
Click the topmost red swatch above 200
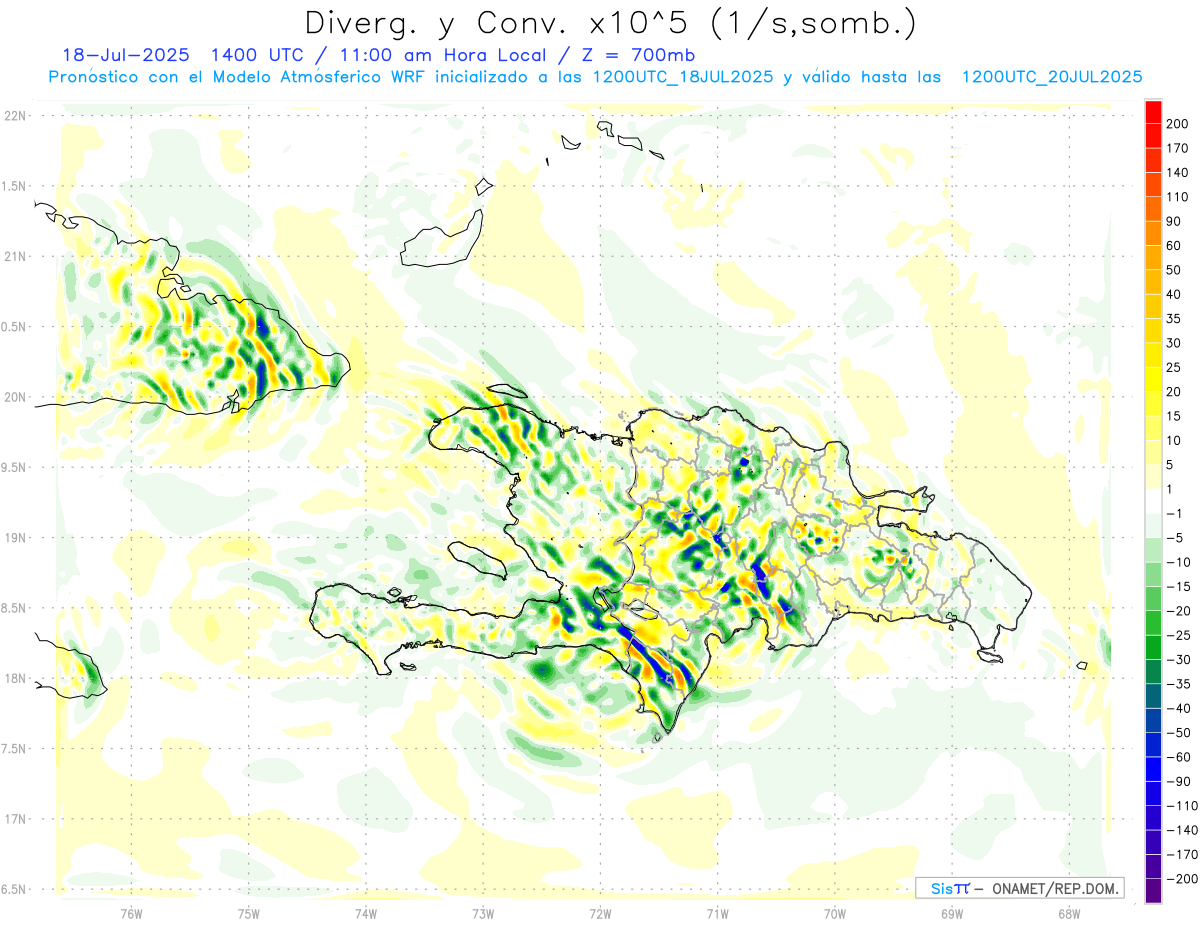click(x=1153, y=112)
